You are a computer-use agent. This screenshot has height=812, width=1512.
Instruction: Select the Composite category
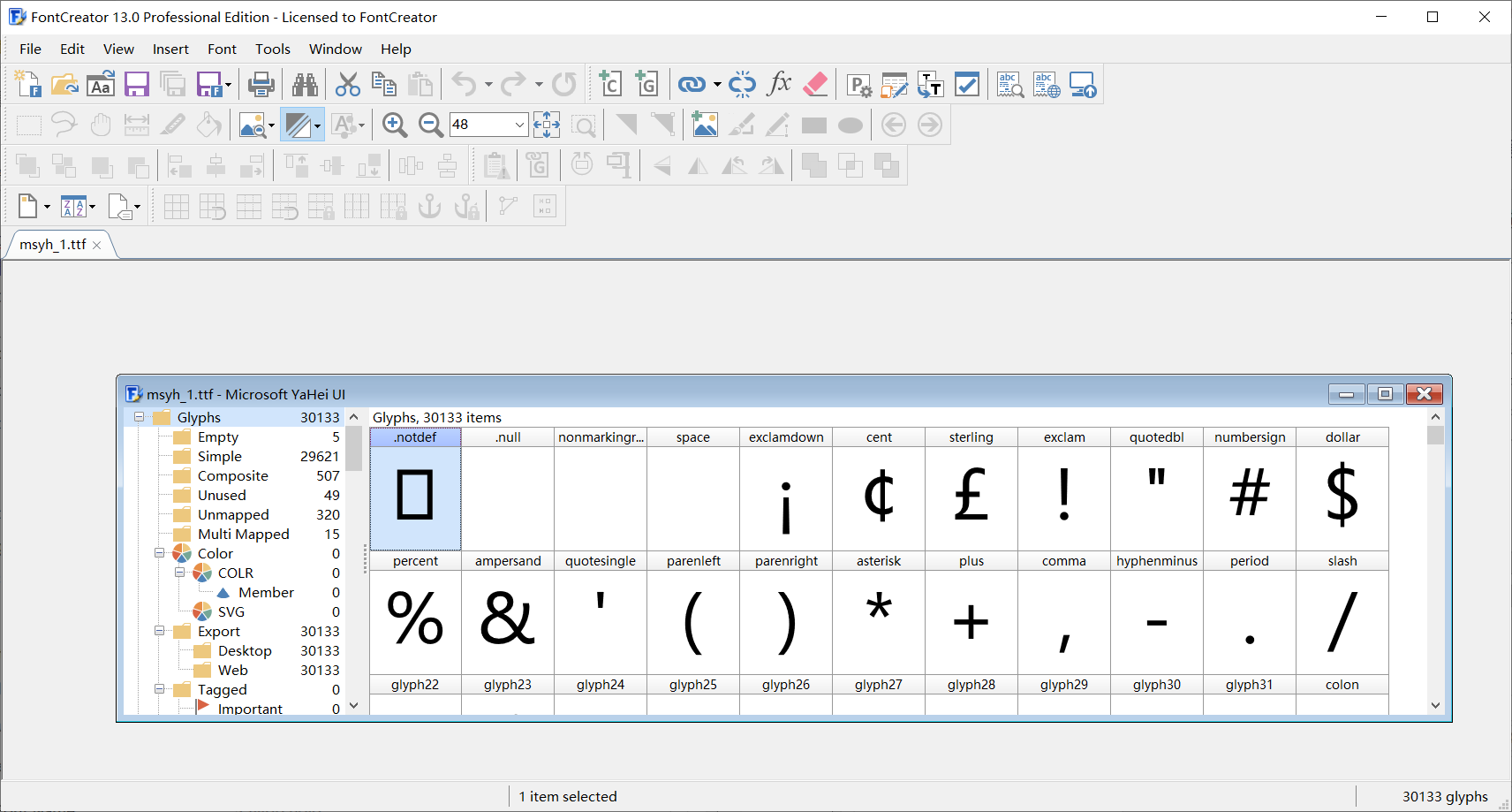click(233, 475)
